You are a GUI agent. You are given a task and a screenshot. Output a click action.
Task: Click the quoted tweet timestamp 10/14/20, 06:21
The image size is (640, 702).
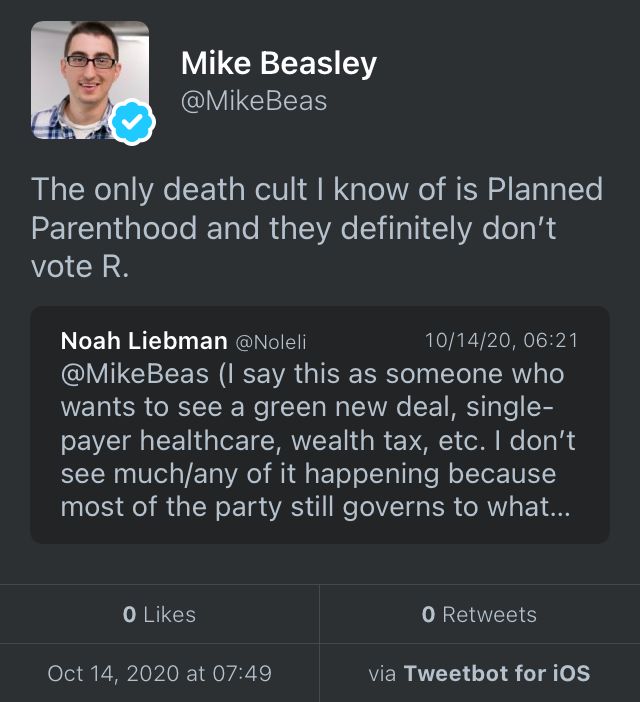click(x=503, y=341)
